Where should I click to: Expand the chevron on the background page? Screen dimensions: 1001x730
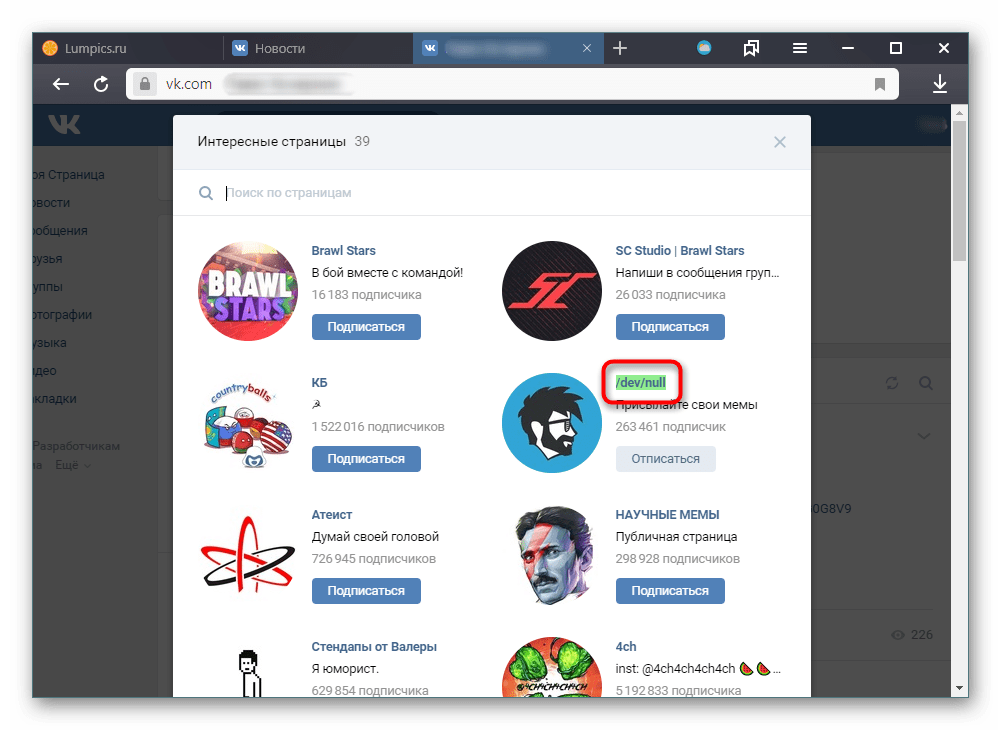(924, 436)
